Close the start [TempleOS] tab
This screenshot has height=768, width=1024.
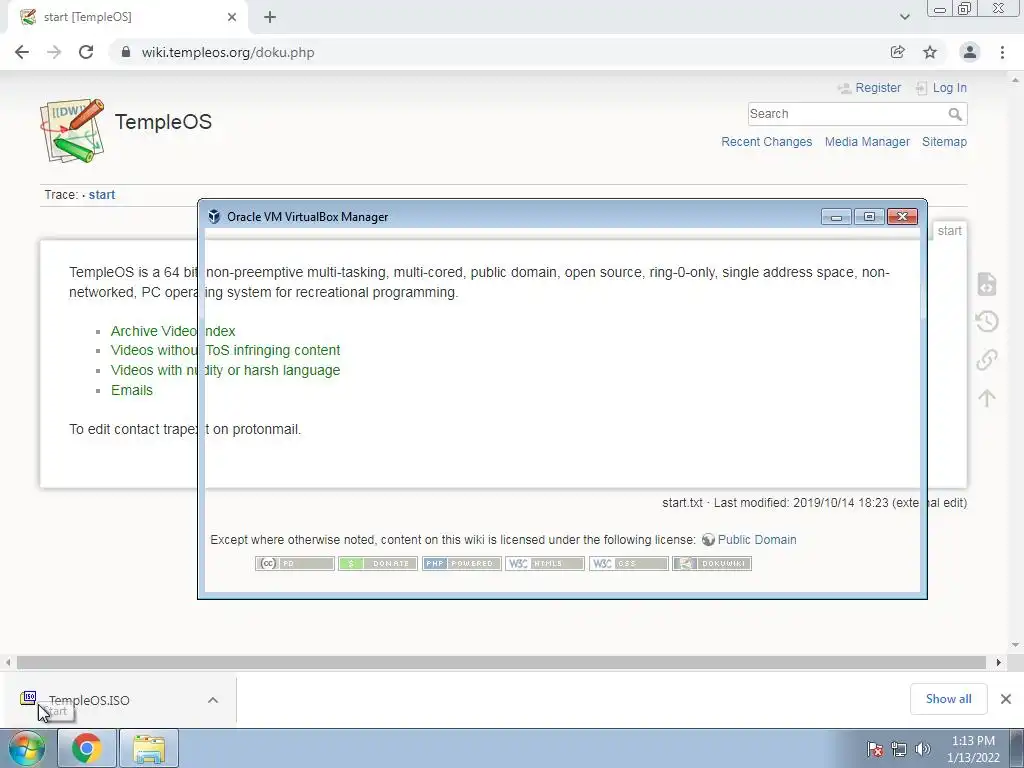232,17
